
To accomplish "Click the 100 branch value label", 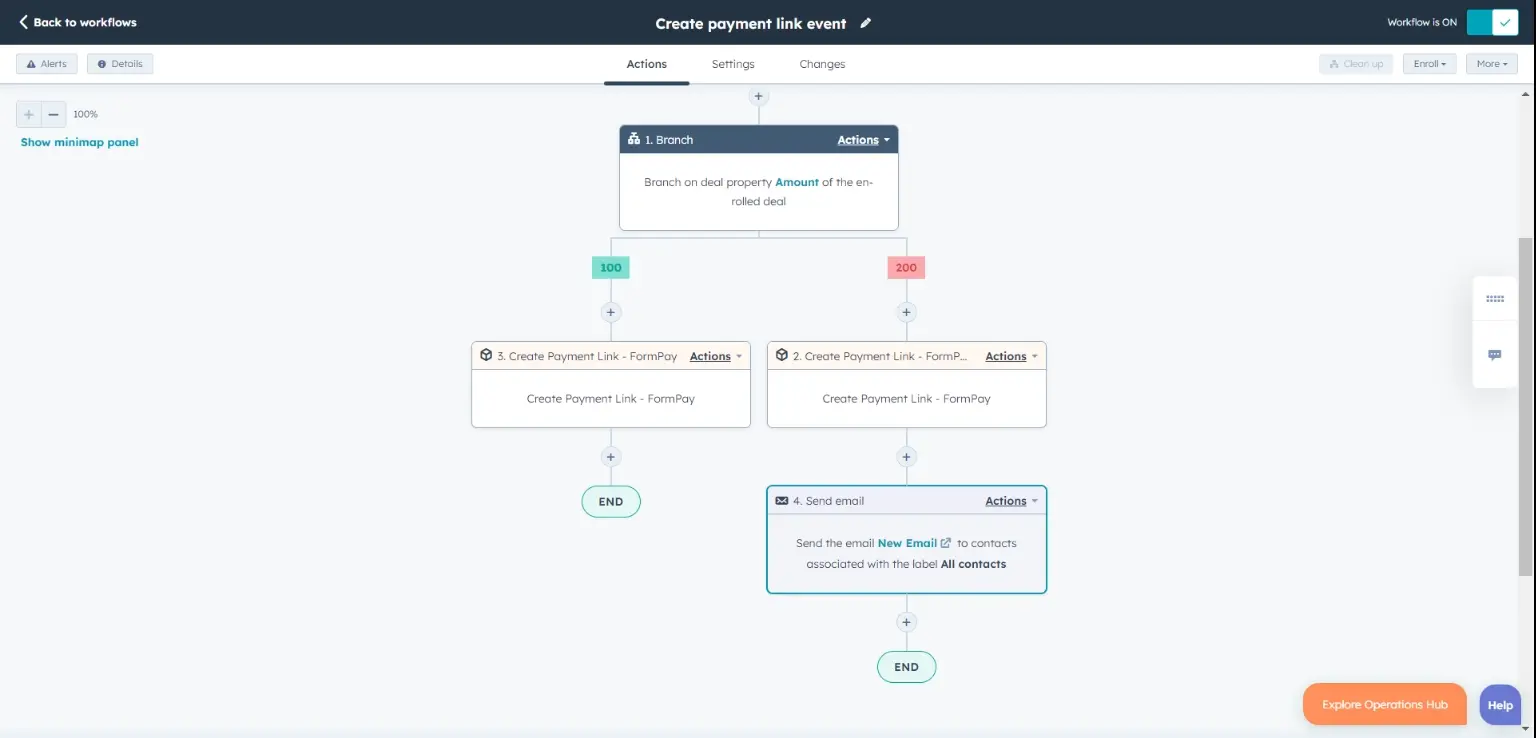I will tap(610, 267).
